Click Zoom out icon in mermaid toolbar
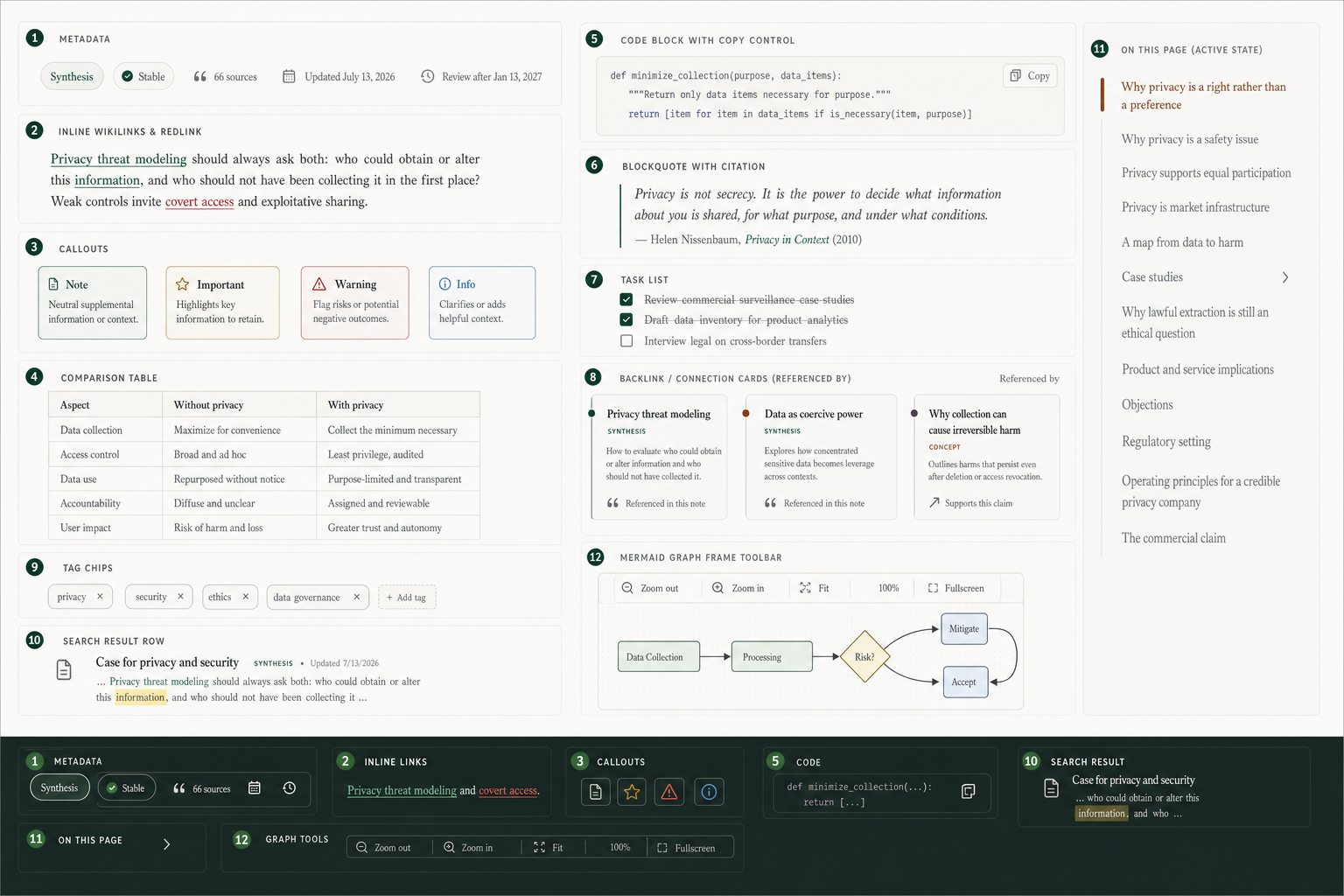This screenshot has width=1344, height=896. [627, 588]
